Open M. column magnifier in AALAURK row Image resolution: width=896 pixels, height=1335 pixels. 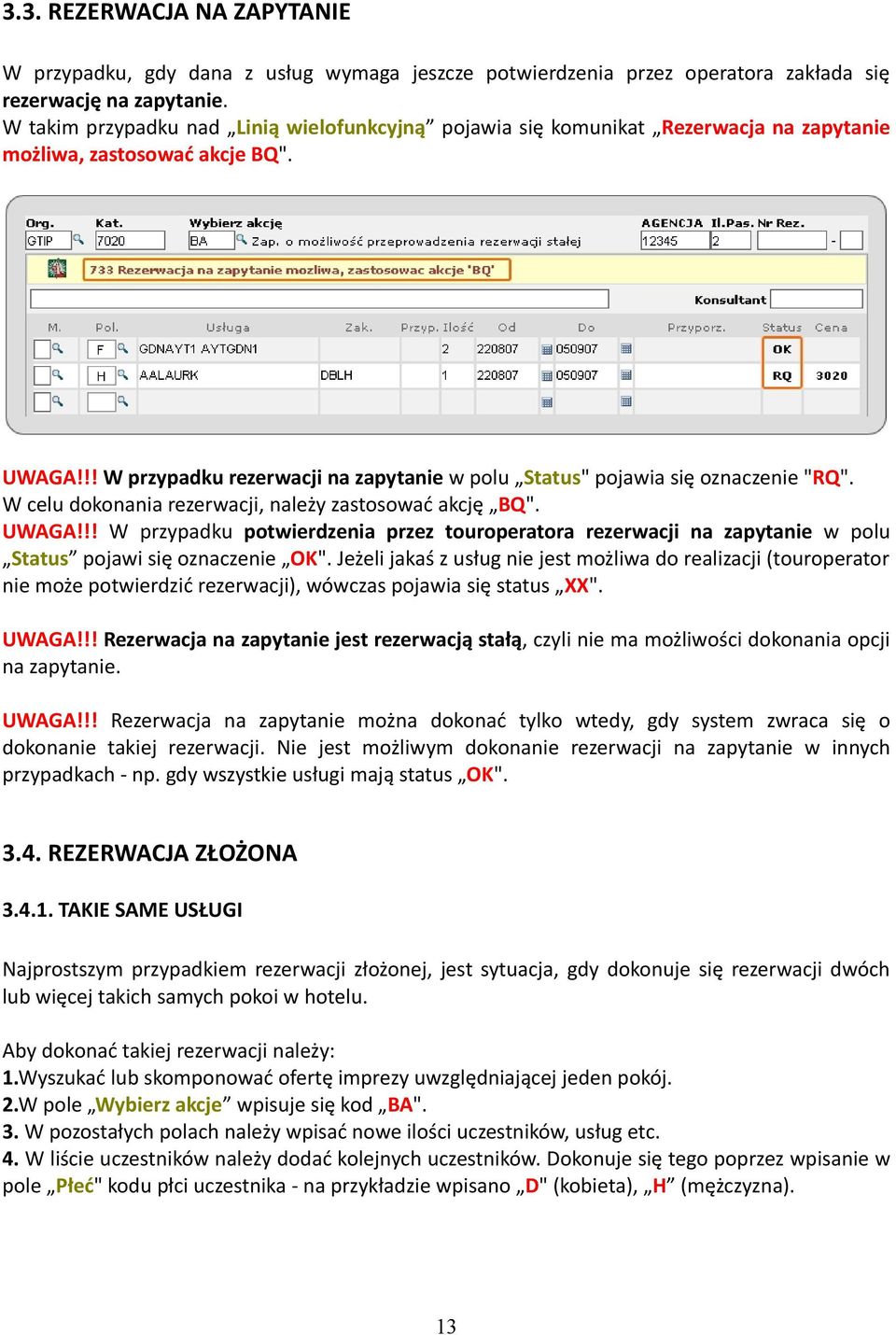[58, 375]
